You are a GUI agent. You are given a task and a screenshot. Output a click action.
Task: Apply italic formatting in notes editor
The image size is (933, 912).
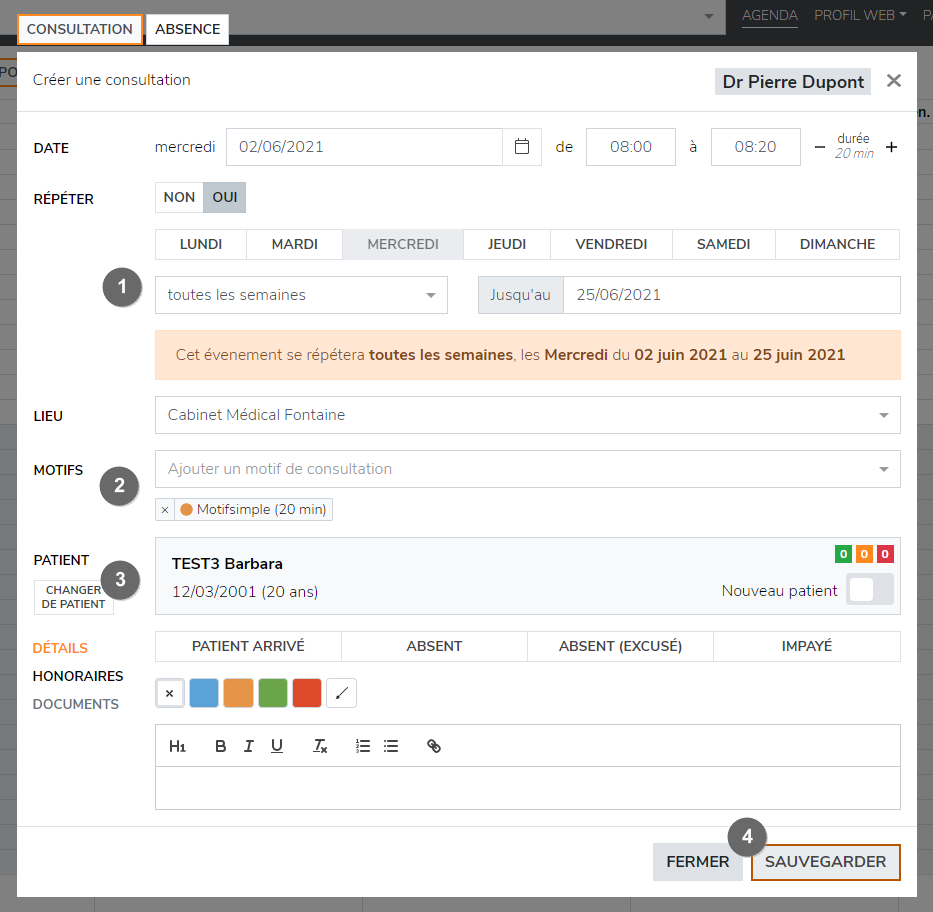[249, 746]
